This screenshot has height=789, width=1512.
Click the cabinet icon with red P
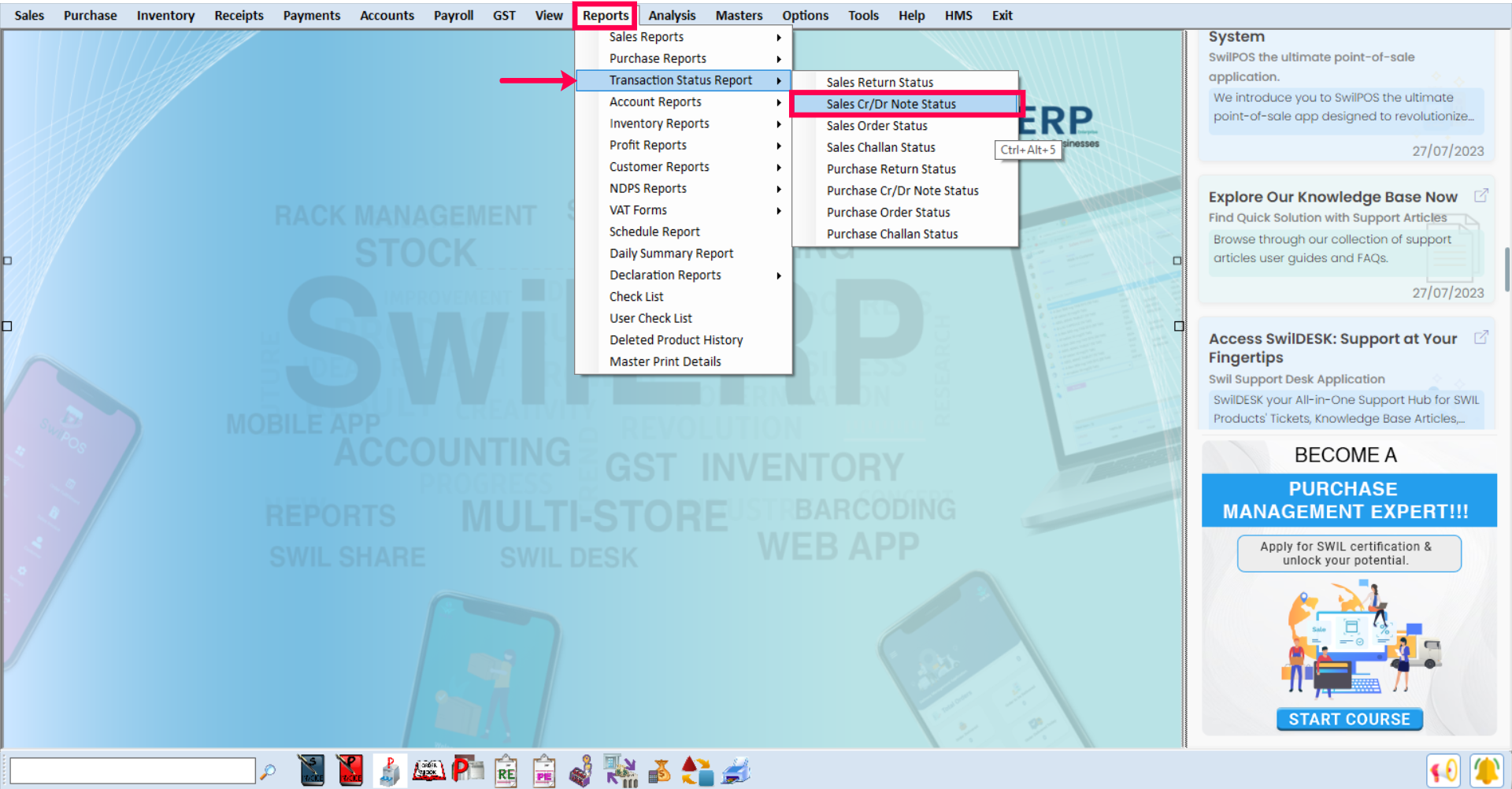[389, 771]
